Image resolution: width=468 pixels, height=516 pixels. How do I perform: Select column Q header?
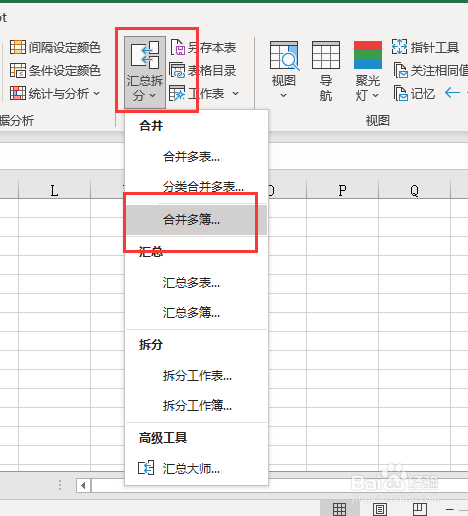pos(414,190)
